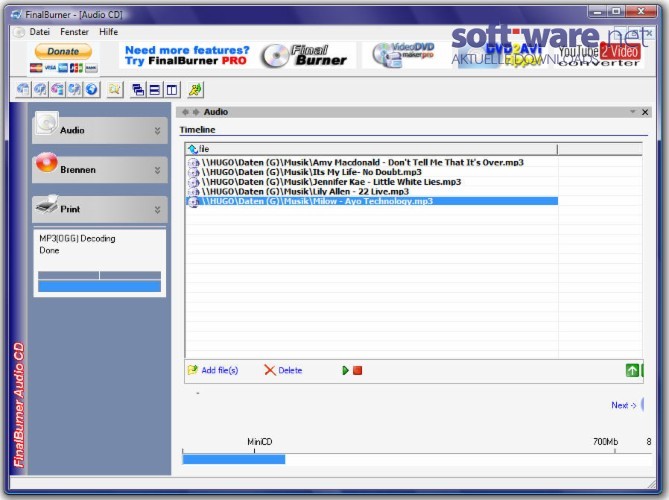The image size is (669, 500).
Task: Click the forward arrow in Audio header
Action: pyautogui.click(x=196, y=112)
